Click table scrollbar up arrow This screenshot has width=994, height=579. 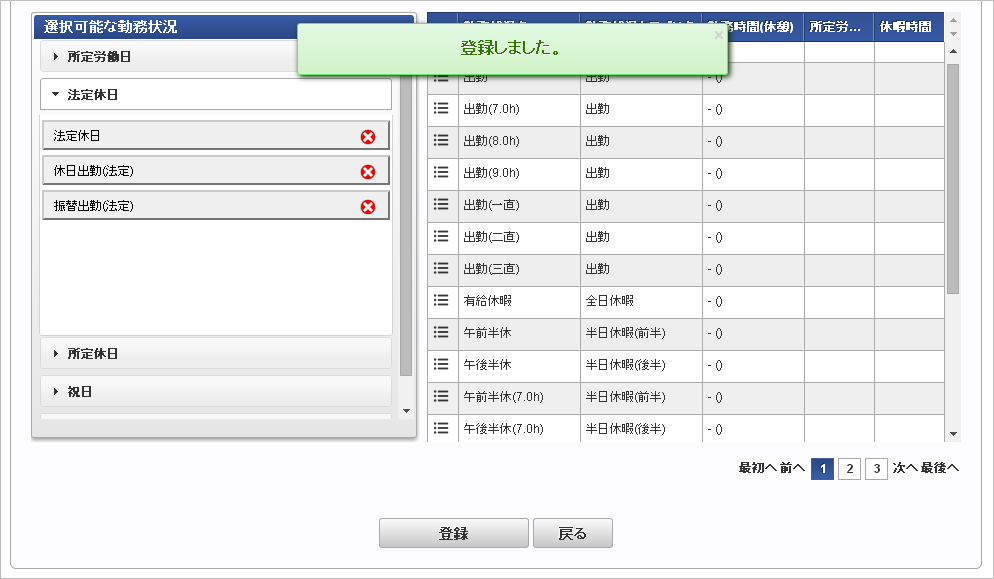(x=953, y=51)
